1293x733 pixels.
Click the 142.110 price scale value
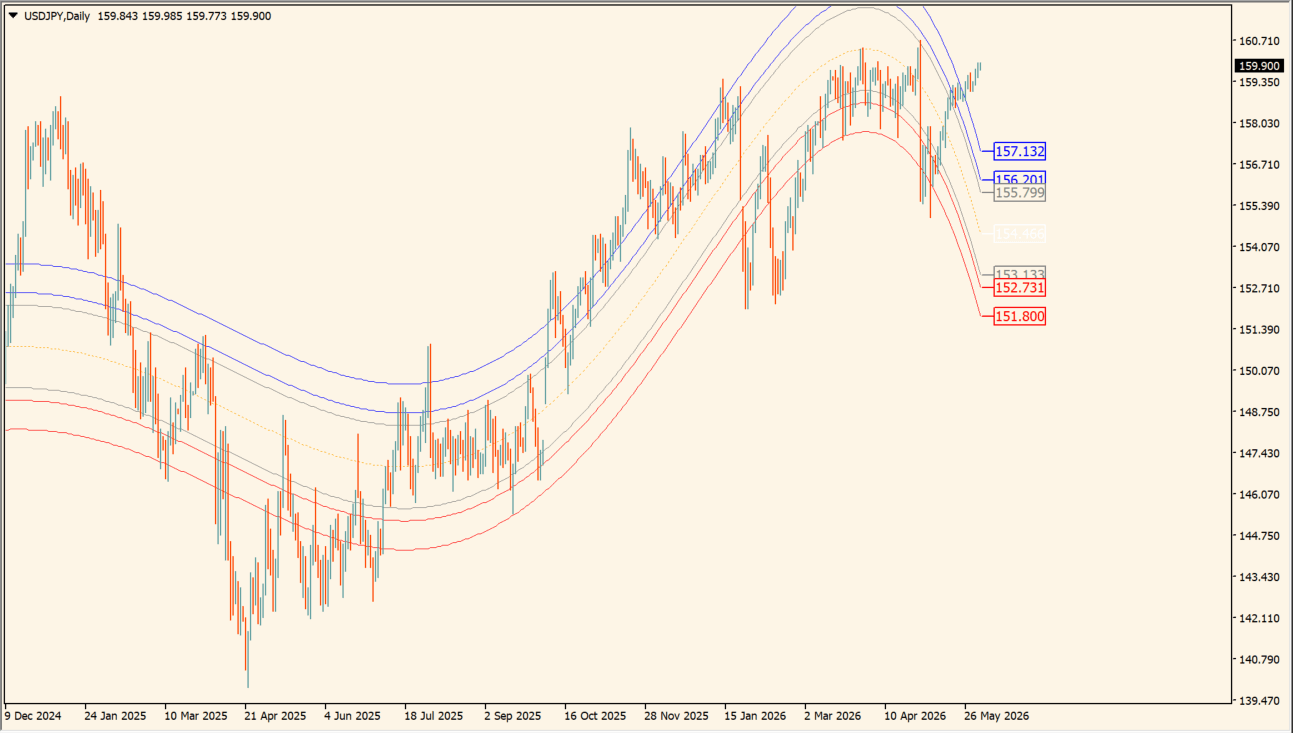tap(1259, 619)
